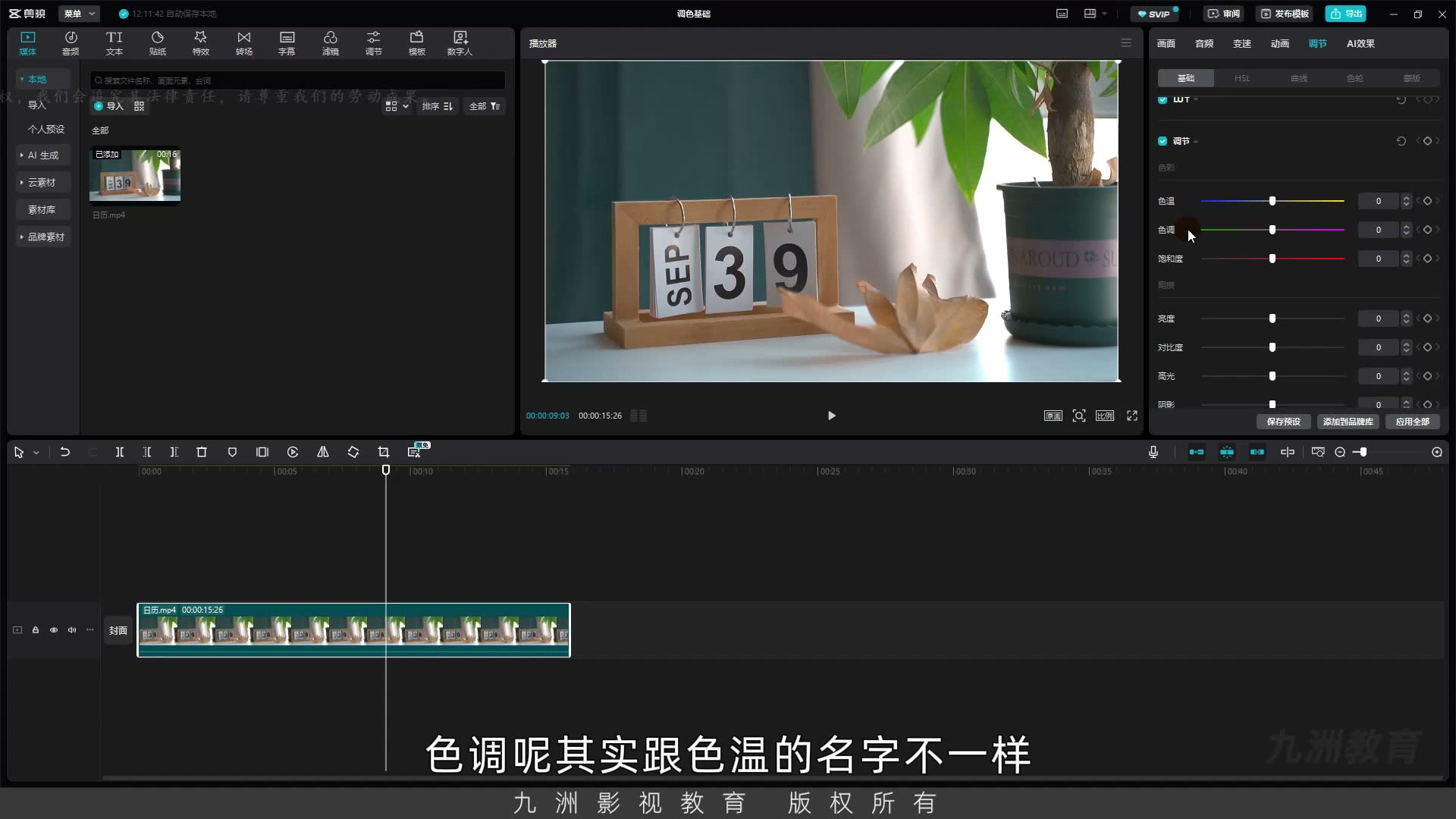The height and width of the screenshot is (819, 1456).
Task: Click the 饱和度 saturation slider handle
Action: click(x=1272, y=259)
